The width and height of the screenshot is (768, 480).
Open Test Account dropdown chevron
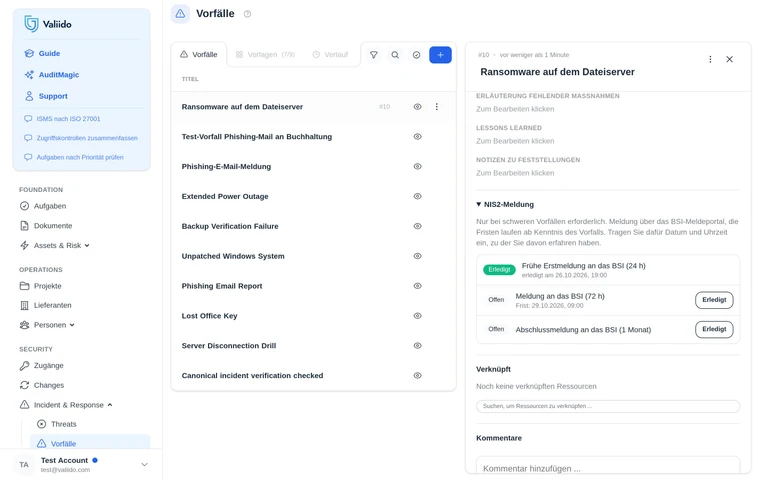tap(144, 464)
